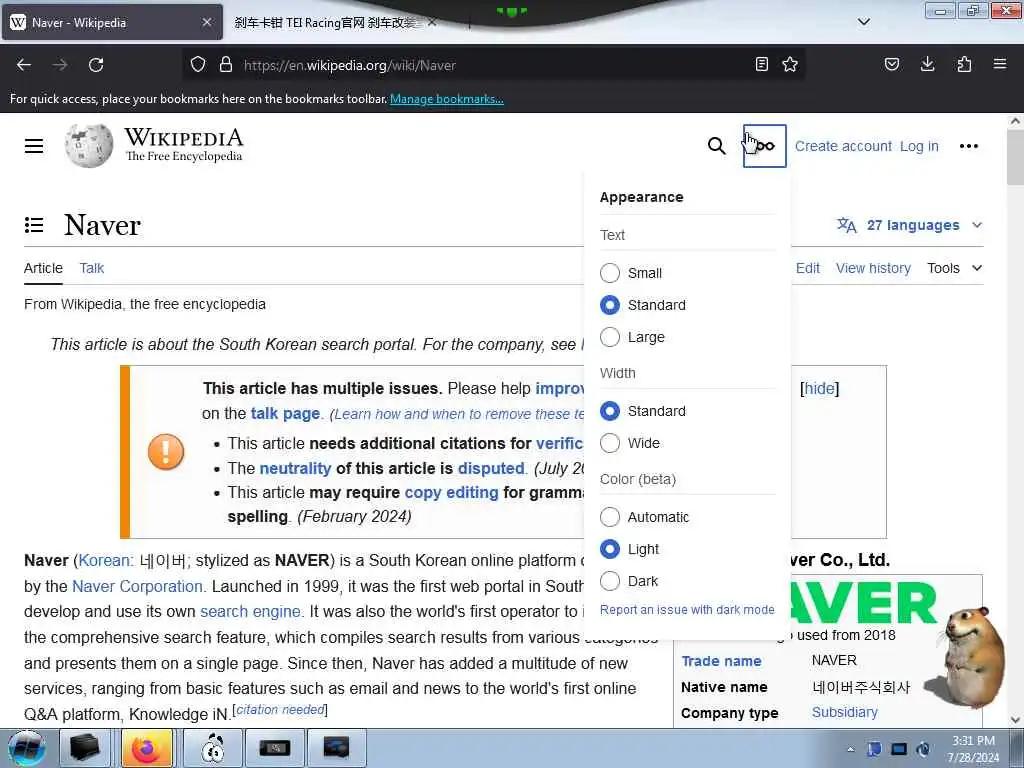
Task: Open the extensions puzzle icon
Action: (964, 64)
